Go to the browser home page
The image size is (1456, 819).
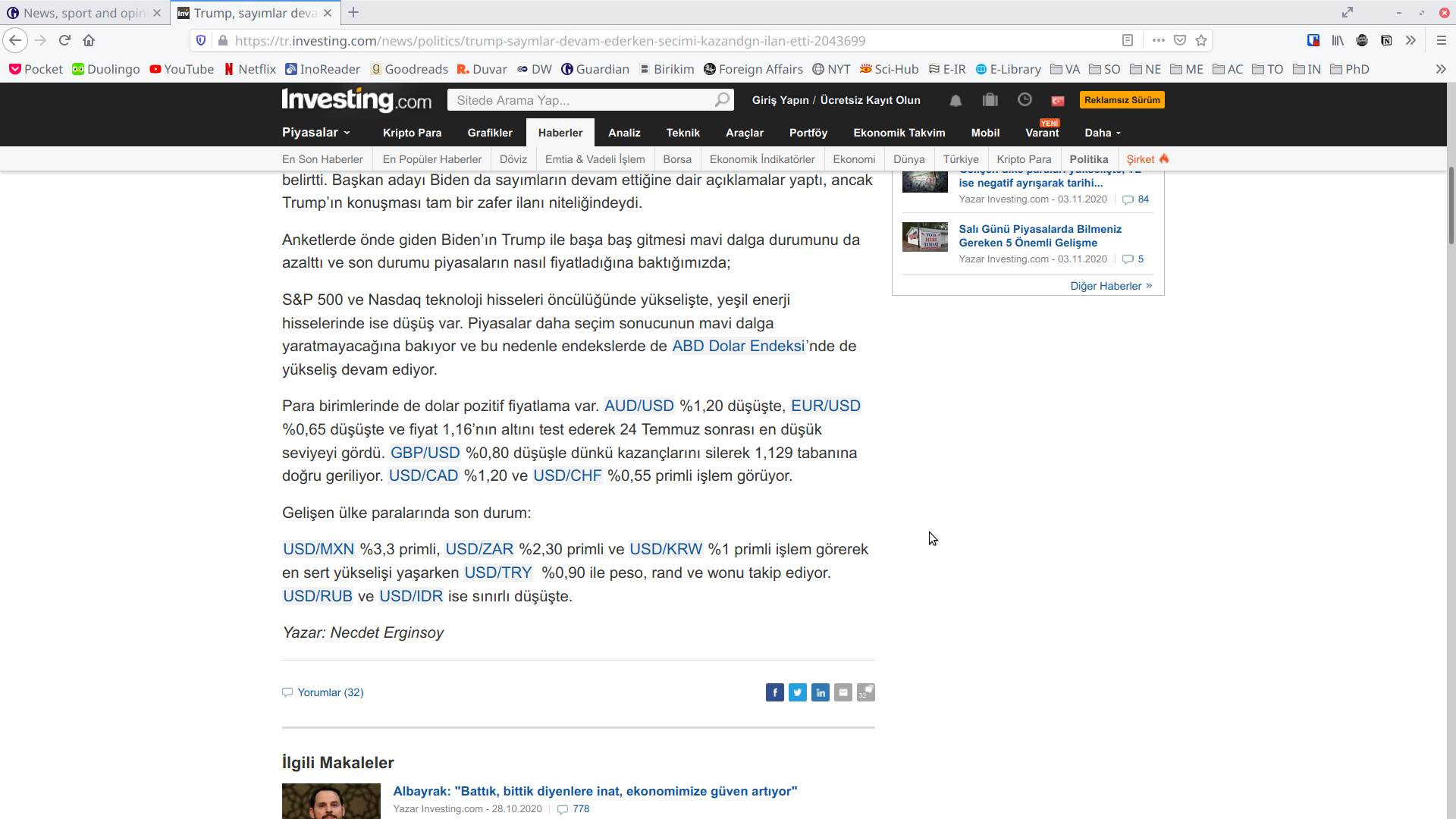[89, 40]
